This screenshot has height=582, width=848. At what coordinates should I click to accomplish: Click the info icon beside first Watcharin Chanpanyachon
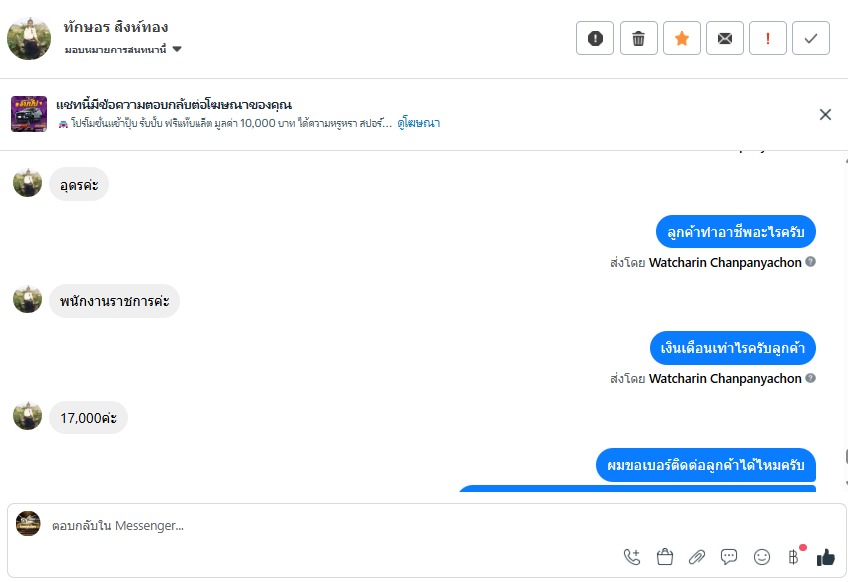811,262
